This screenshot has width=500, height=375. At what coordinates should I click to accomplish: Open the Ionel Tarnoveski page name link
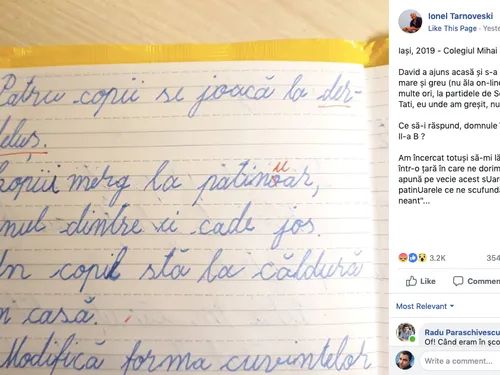click(461, 16)
